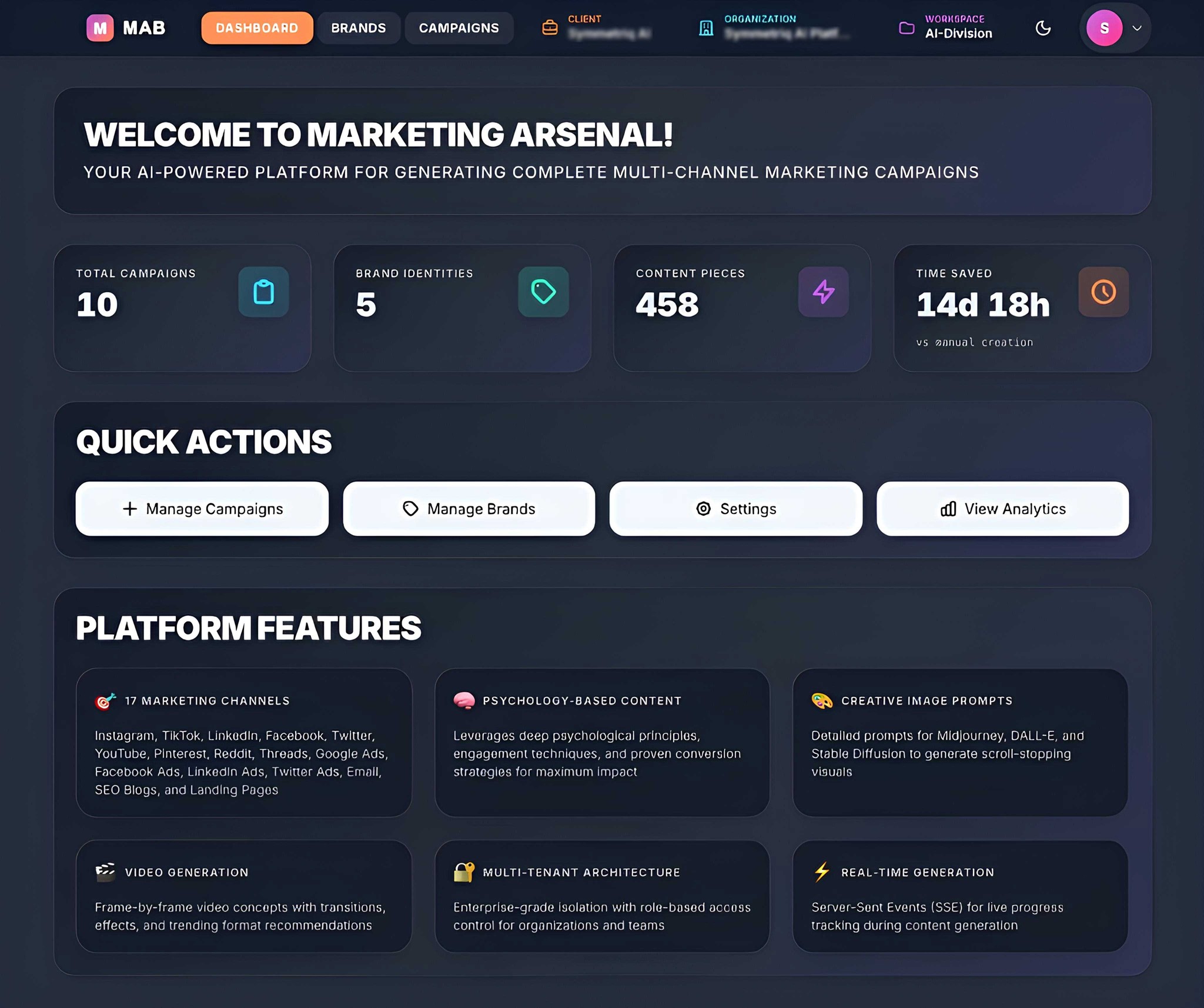Click the Manage Campaigns button
The width and height of the screenshot is (1204, 1008).
[x=202, y=509]
